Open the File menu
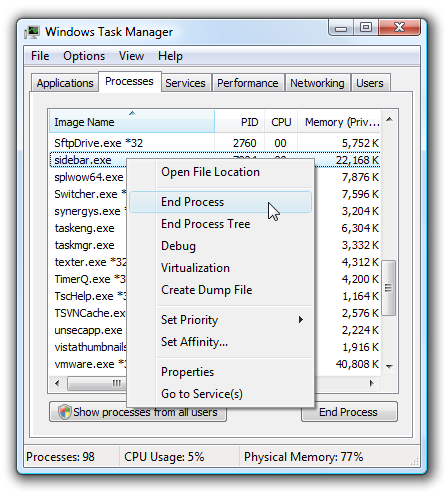 40,56
